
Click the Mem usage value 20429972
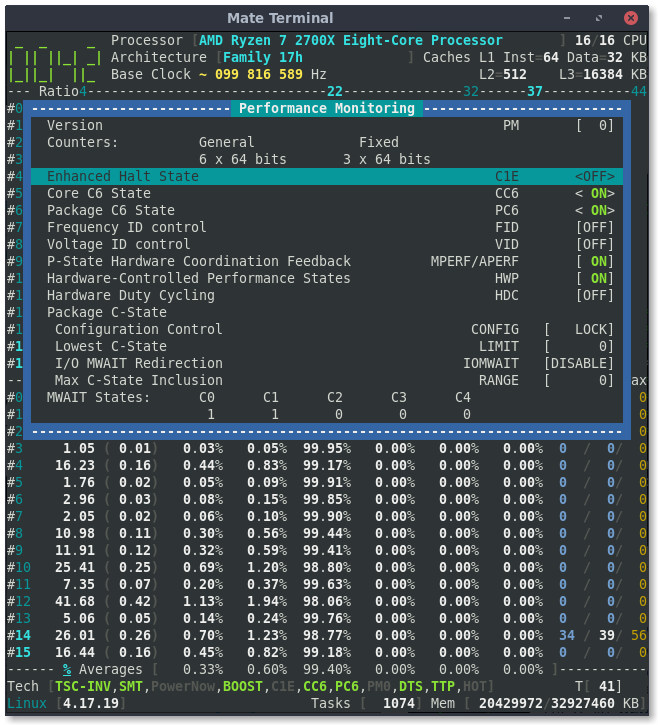(x=510, y=703)
